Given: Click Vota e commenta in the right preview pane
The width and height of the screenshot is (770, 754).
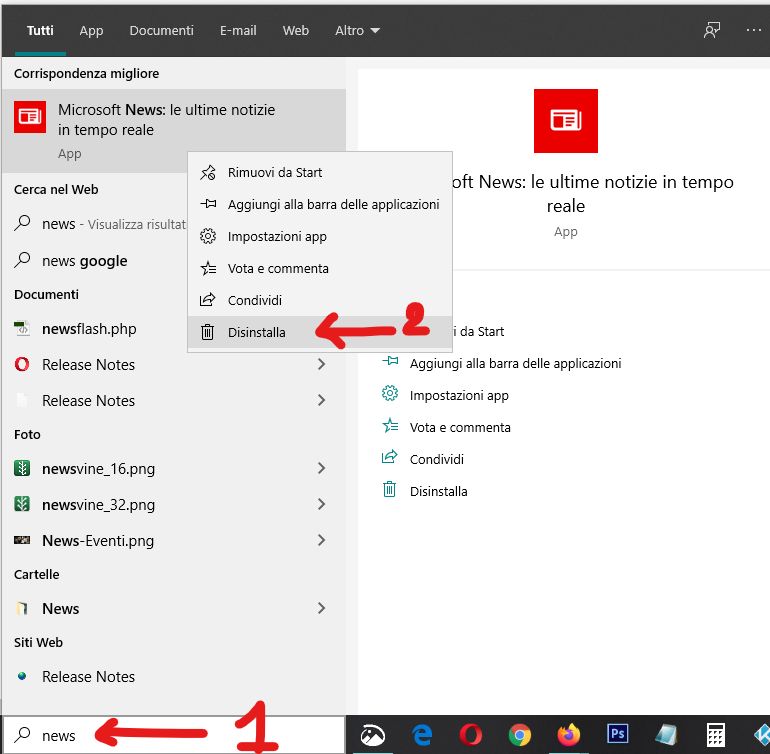Looking at the screenshot, I should click(x=460, y=427).
